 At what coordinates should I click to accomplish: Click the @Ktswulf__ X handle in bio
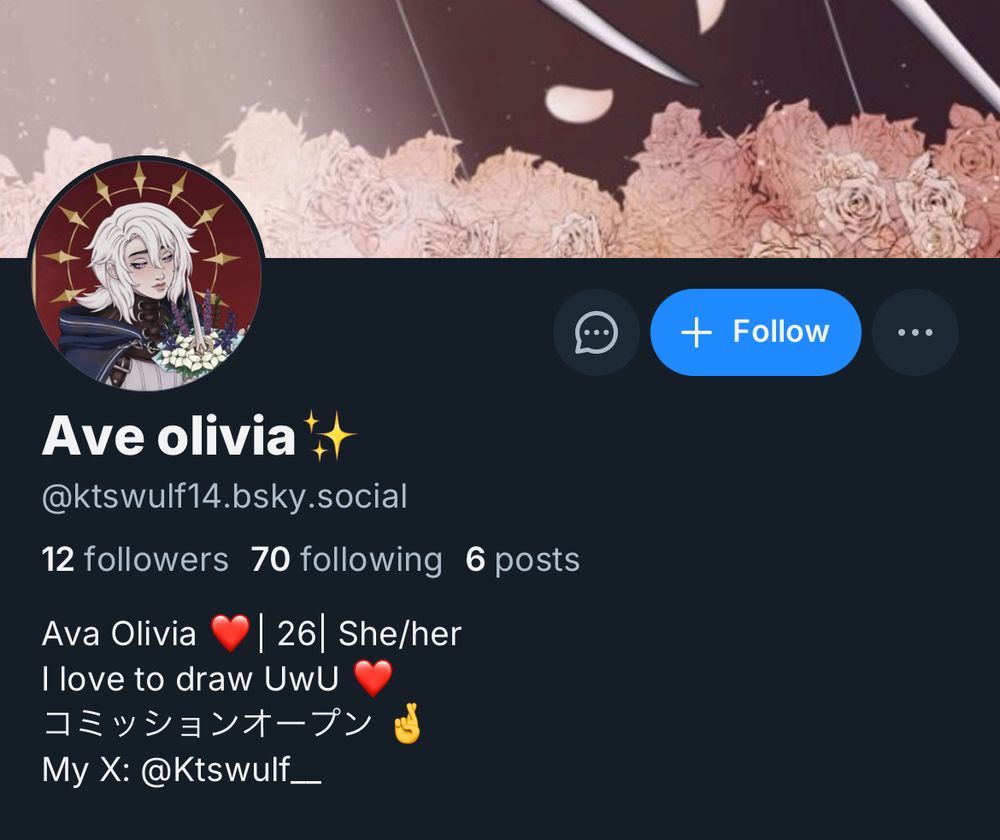(x=231, y=769)
